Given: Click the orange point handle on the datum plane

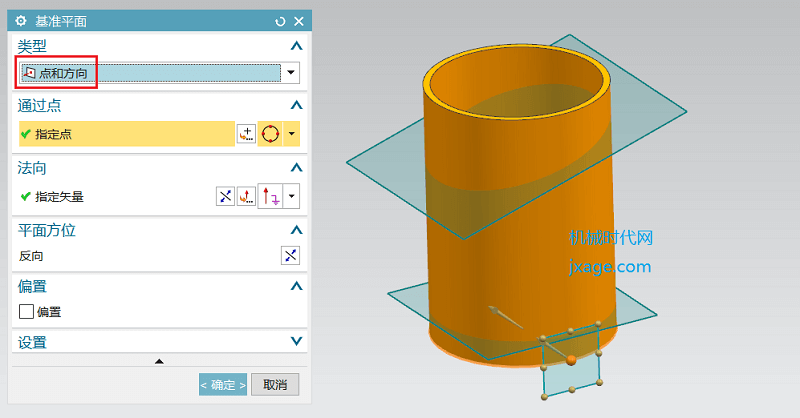Looking at the screenshot, I should (571, 360).
